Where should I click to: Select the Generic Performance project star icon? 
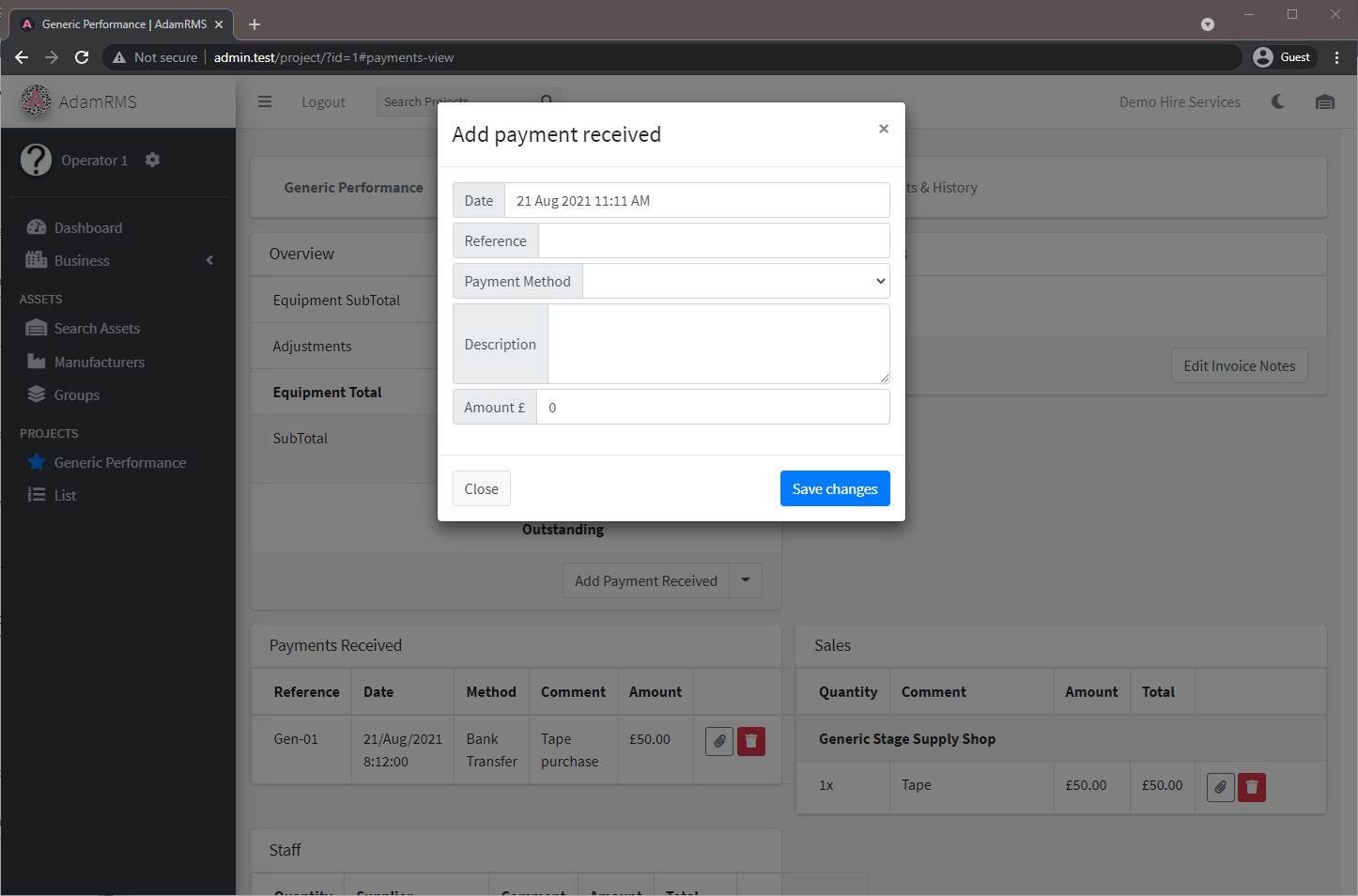click(37, 462)
